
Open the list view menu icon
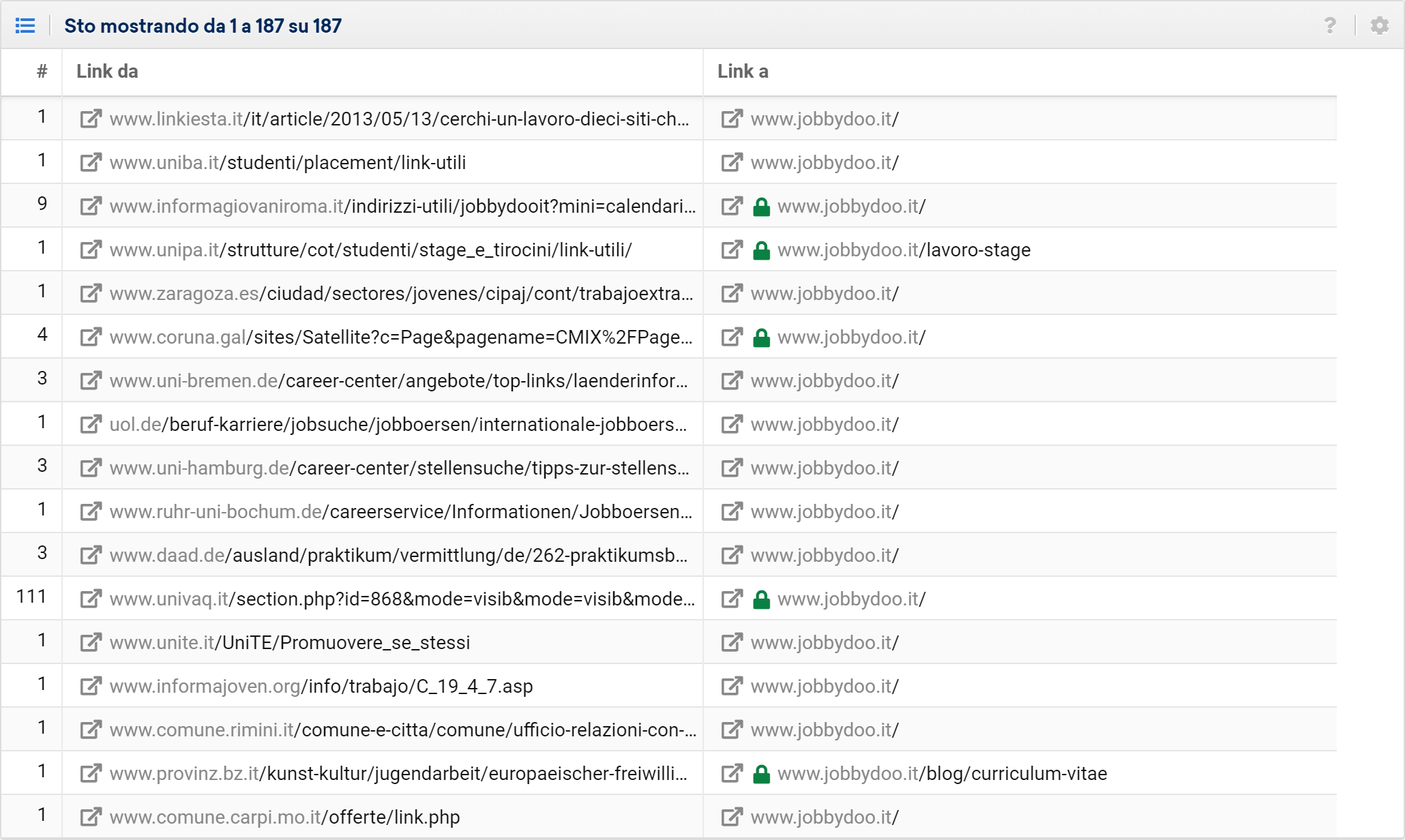[x=25, y=26]
